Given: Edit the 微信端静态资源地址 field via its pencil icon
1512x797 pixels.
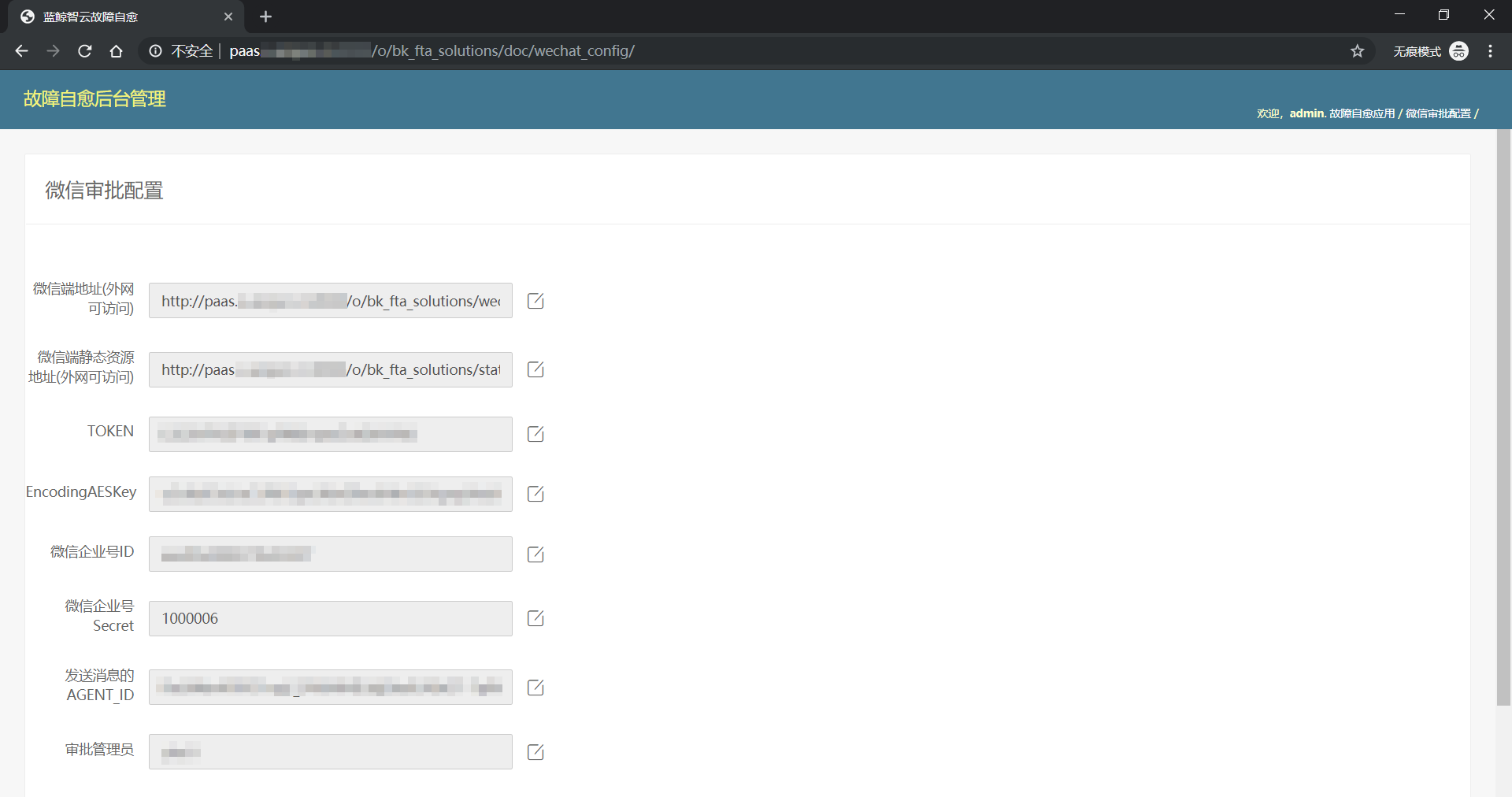Looking at the screenshot, I should pyautogui.click(x=535, y=369).
